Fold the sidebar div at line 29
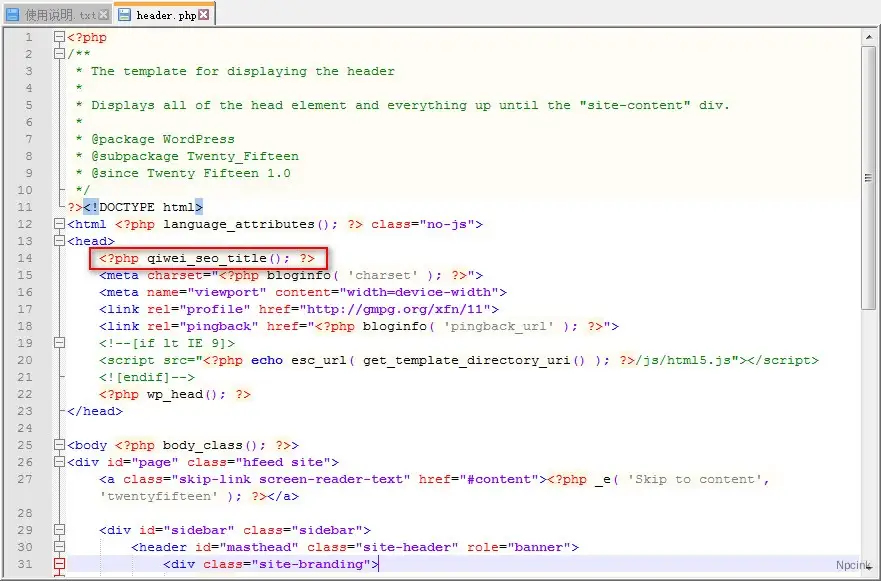881x581 pixels. 59,530
